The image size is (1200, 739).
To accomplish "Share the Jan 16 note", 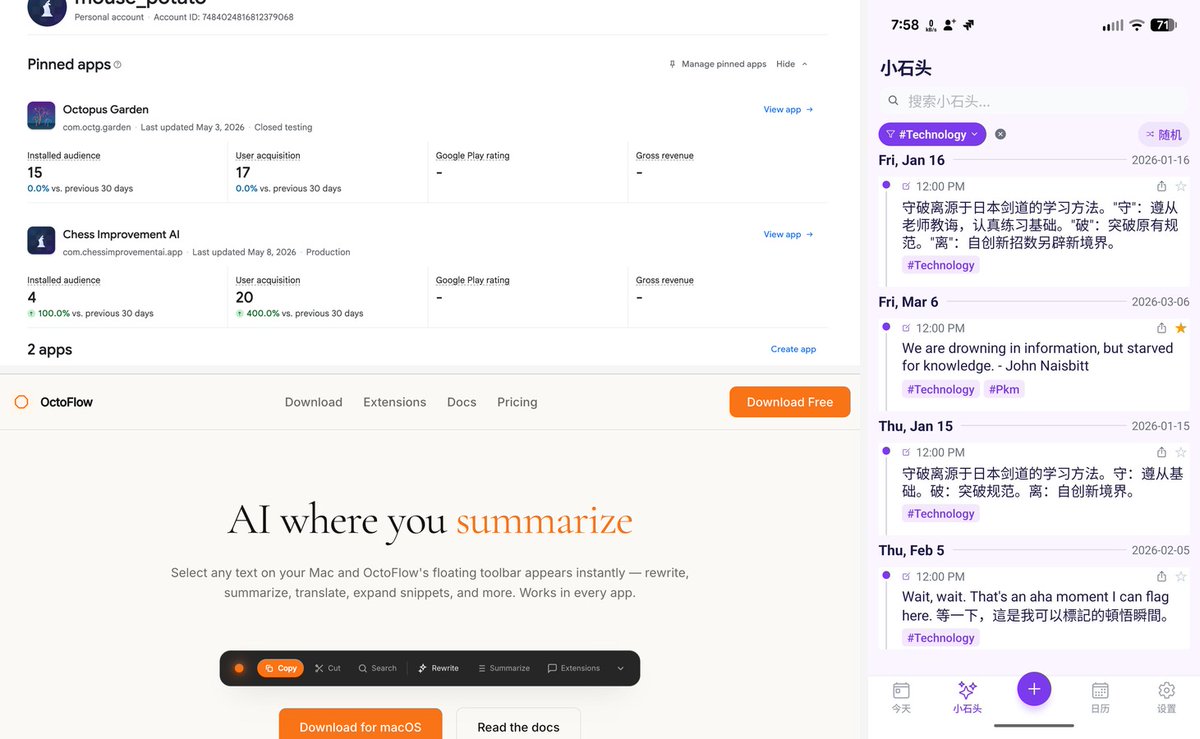I will point(1161,186).
